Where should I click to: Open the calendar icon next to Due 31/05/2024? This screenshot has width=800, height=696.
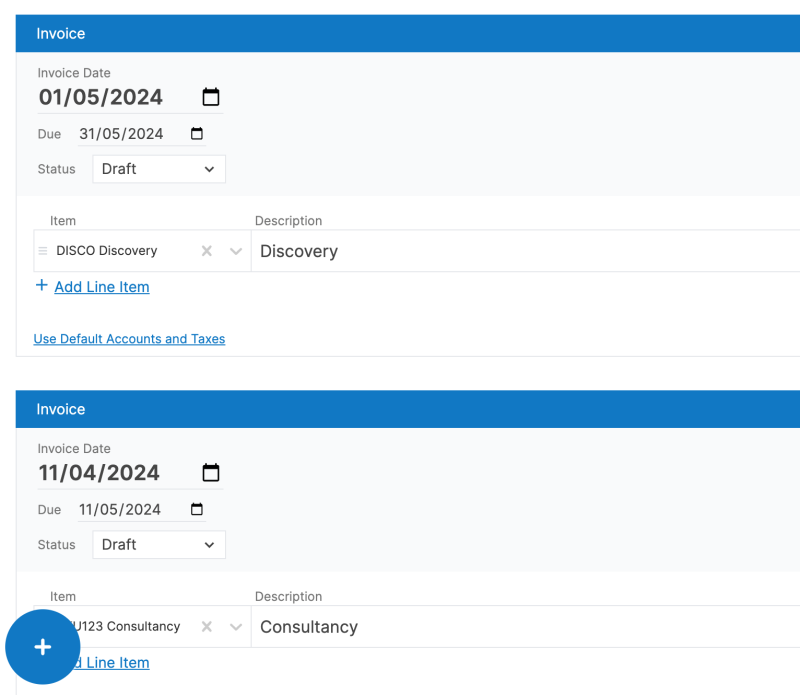pos(196,133)
